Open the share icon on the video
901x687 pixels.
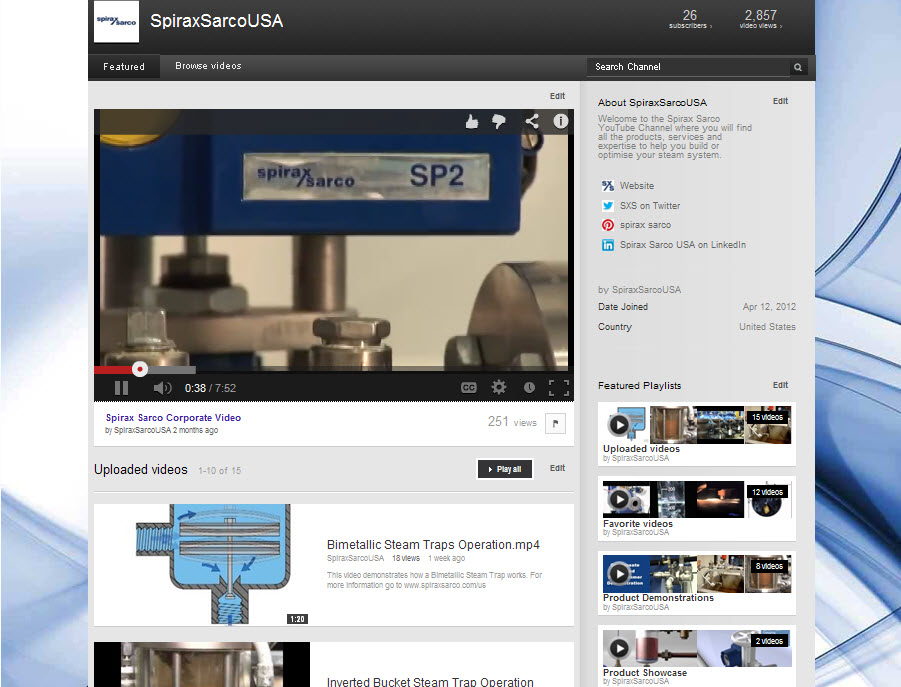(532, 121)
